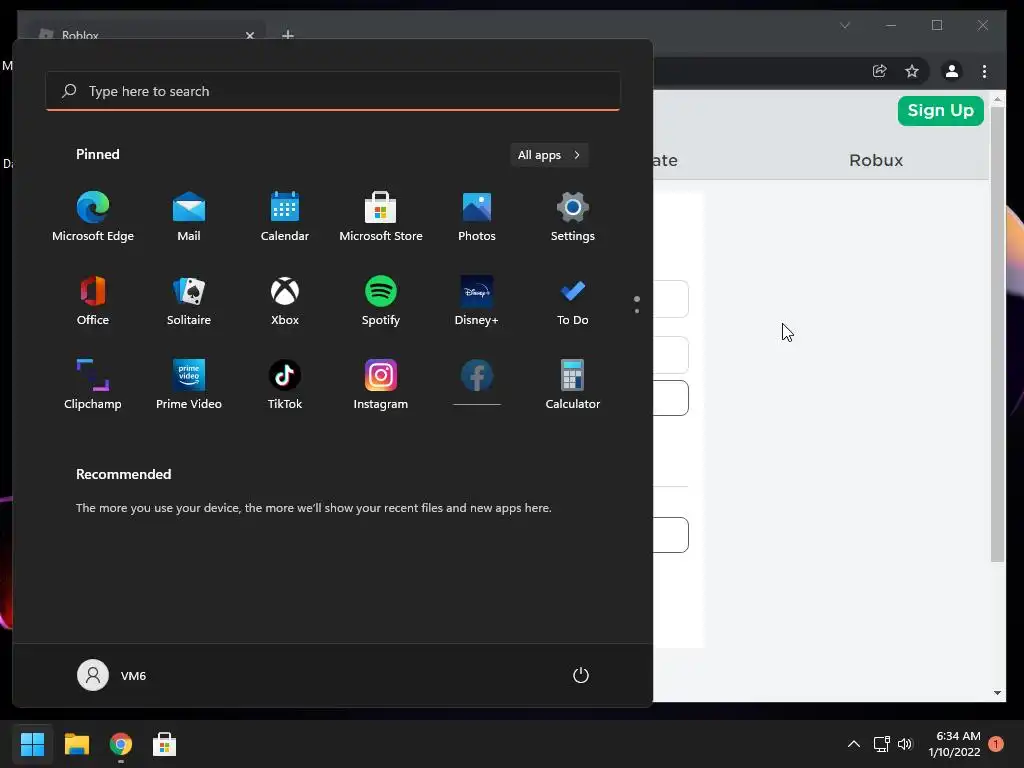The width and height of the screenshot is (1024, 768).
Task: Expand the All apps list
Action: point(549,155)
